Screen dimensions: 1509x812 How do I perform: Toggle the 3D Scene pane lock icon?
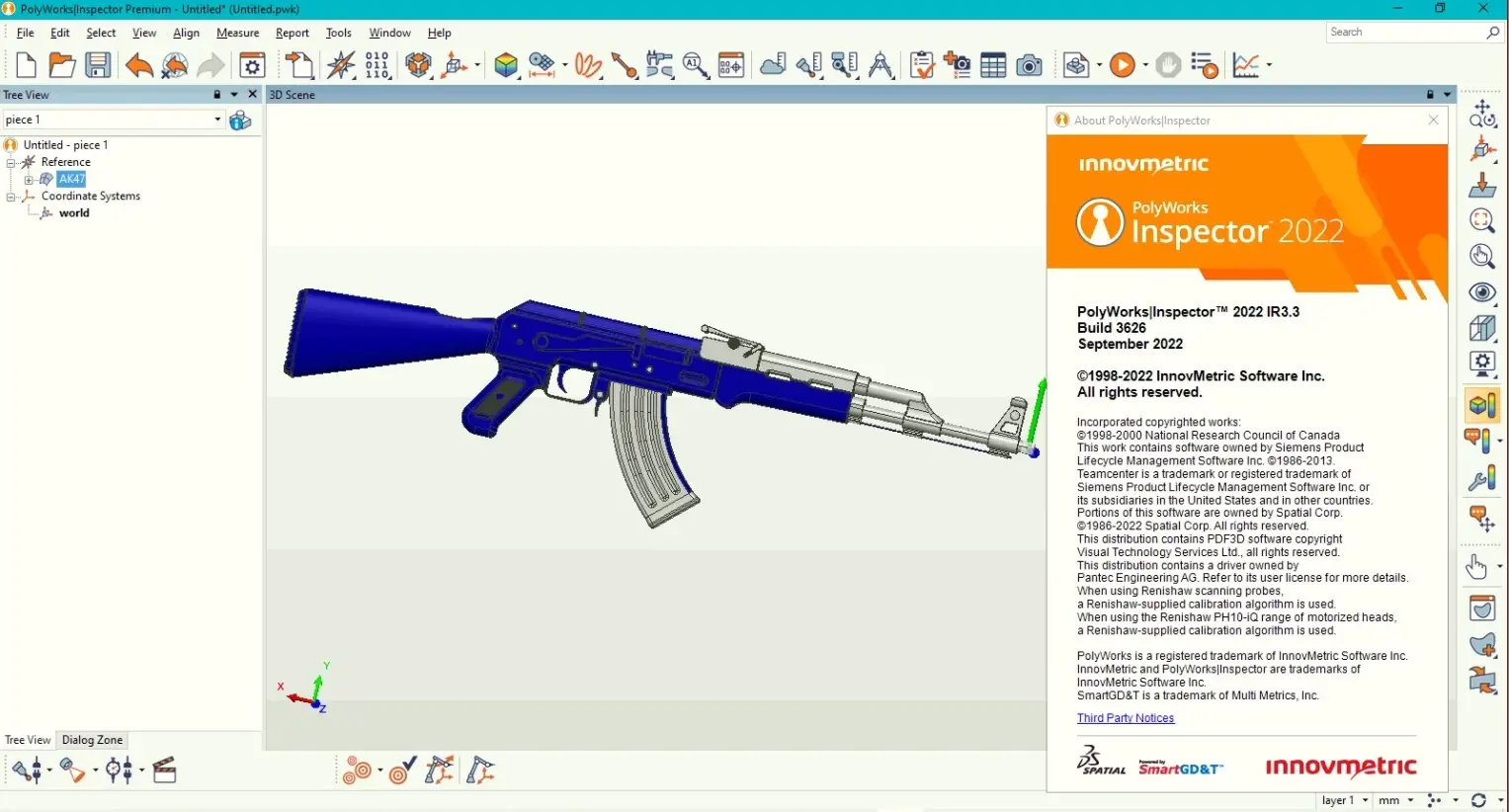pyautogui.click(x=1430, y=95)
